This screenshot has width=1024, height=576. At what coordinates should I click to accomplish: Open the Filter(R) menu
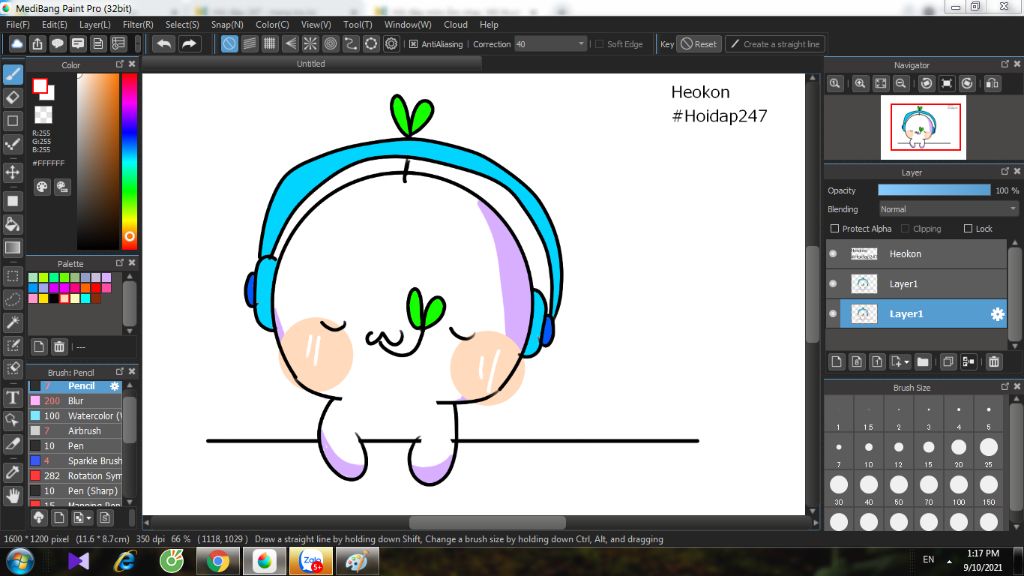(138, 24)
